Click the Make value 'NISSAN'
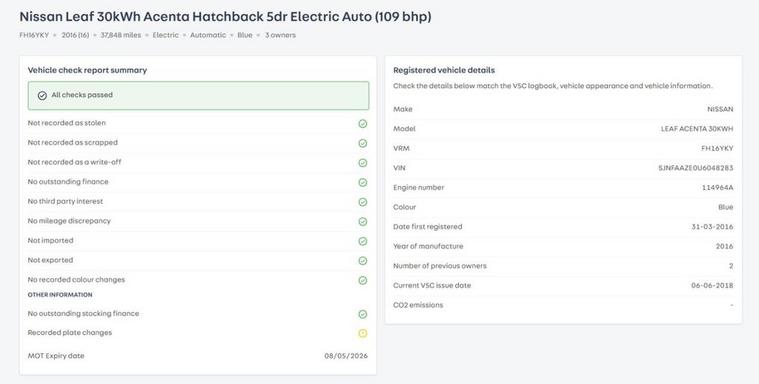The height and width of the screenshot is (384, 759). tap(720, 109)
